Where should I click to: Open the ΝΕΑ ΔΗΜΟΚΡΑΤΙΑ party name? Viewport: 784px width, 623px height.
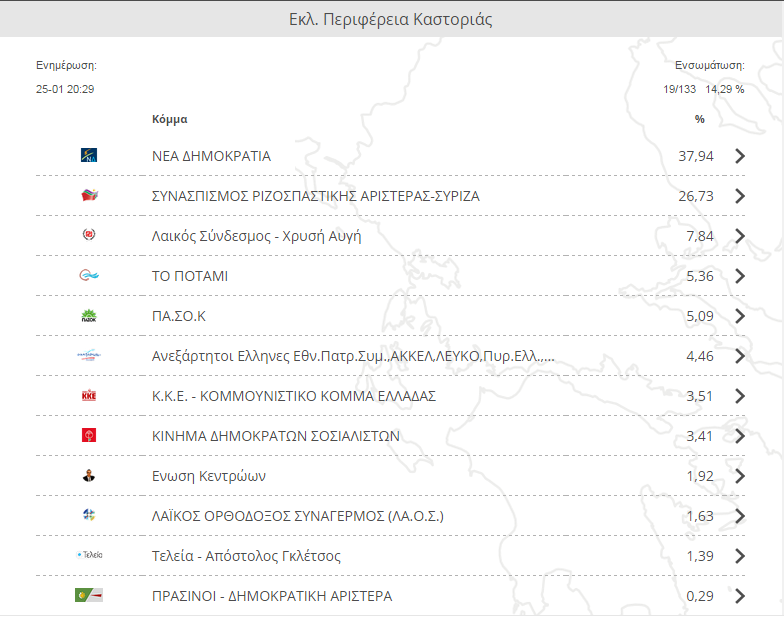point(211,156)
